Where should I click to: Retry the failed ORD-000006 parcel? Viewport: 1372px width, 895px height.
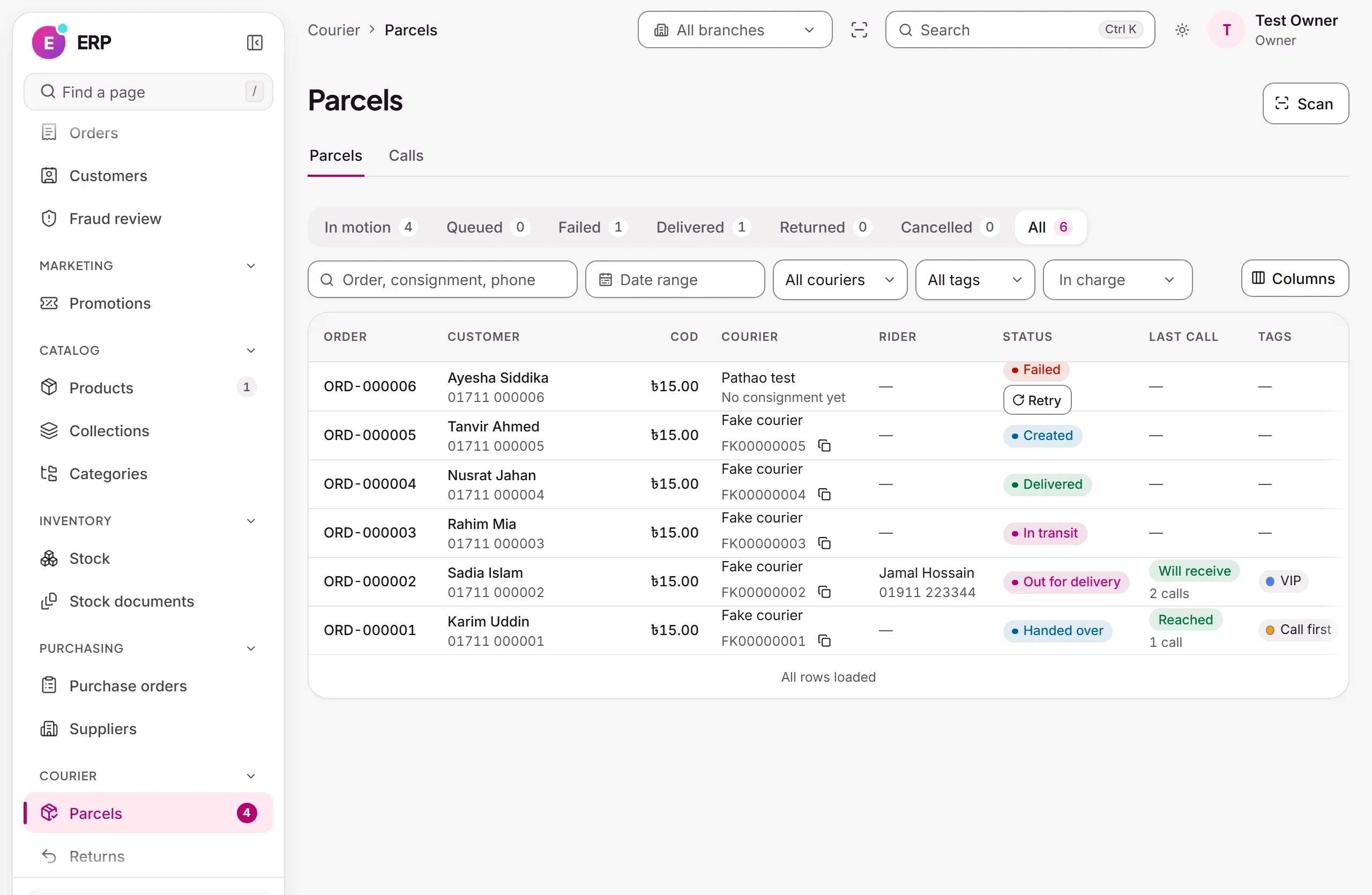pyautogui.click(x=1037, y=400)
